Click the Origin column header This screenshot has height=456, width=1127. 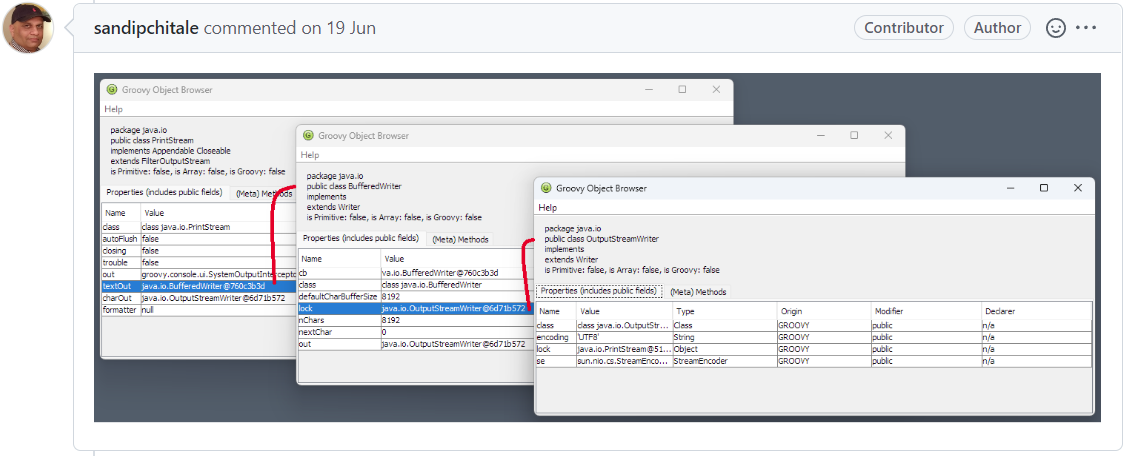792,312
